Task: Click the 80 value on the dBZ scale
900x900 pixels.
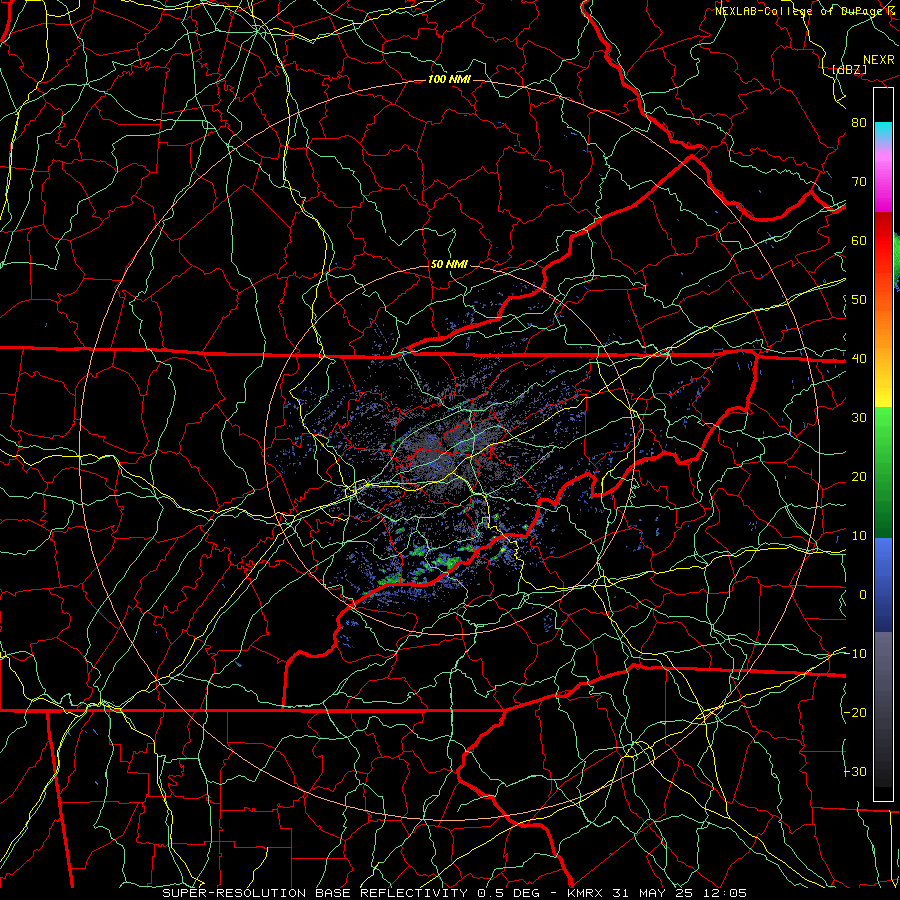Action: tap(859, 123)
